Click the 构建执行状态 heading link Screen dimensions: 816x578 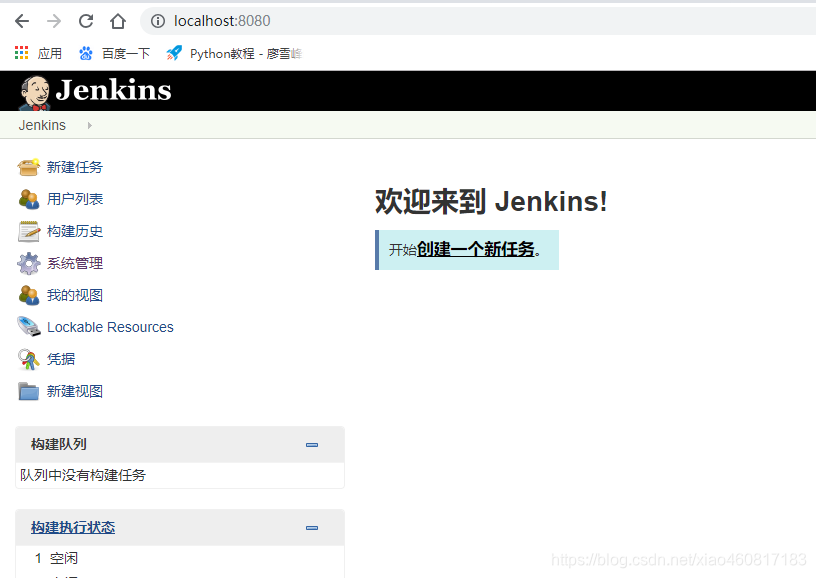pos(73,528)
